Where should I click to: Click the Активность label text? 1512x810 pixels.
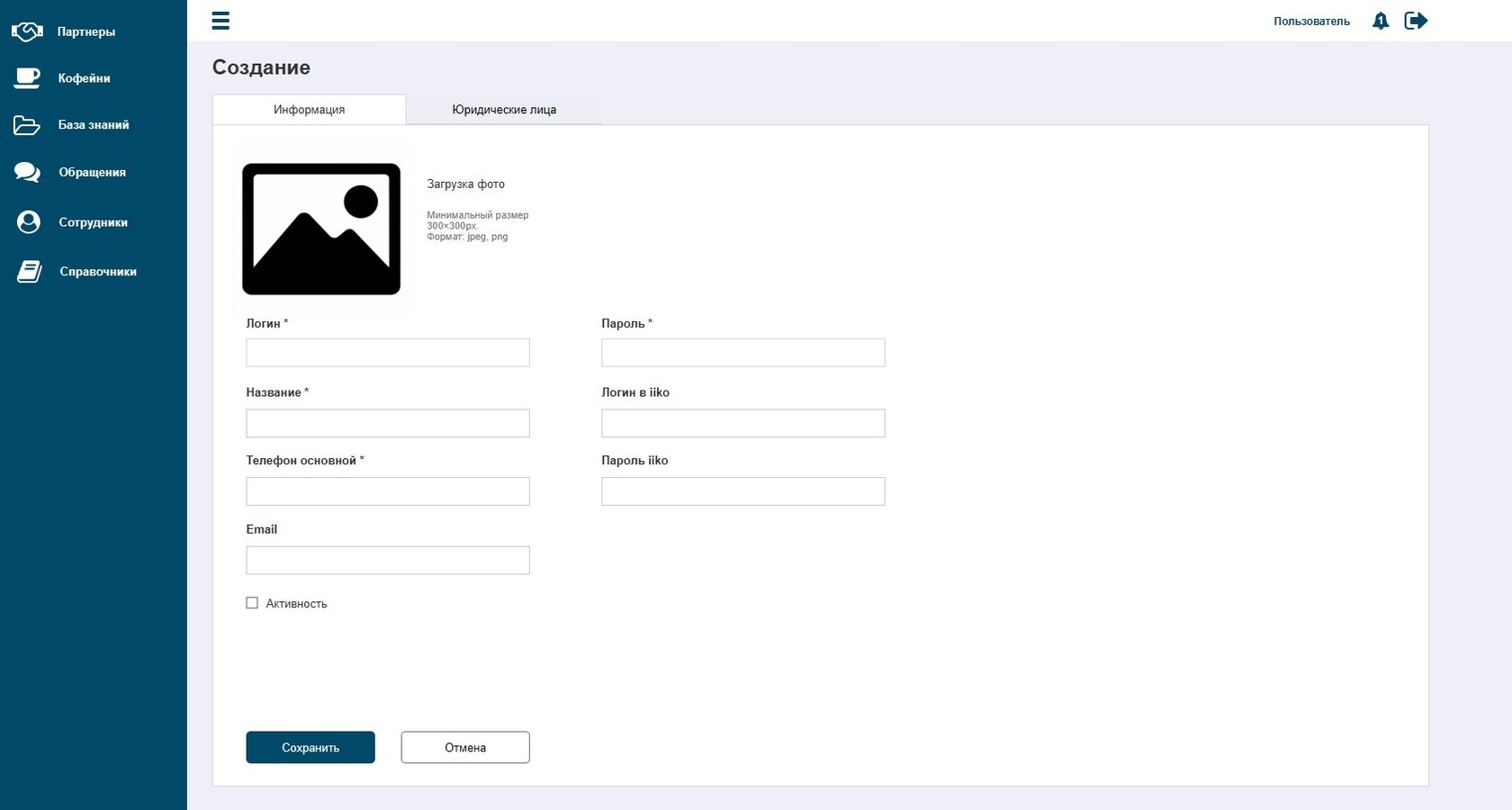296,604
